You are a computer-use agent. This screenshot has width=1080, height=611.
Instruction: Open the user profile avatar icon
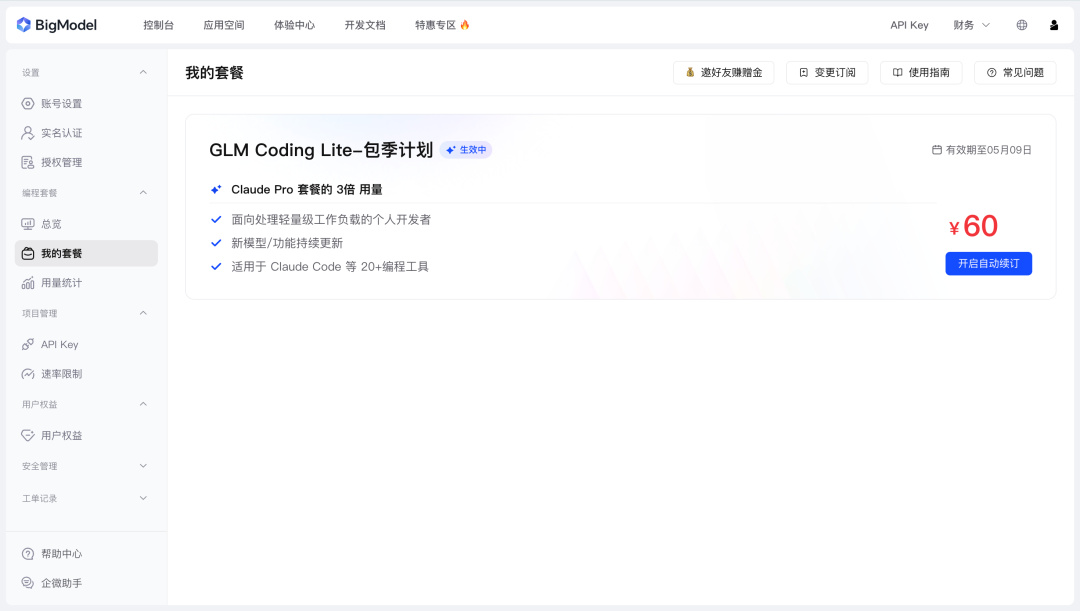pos(1054,25)
